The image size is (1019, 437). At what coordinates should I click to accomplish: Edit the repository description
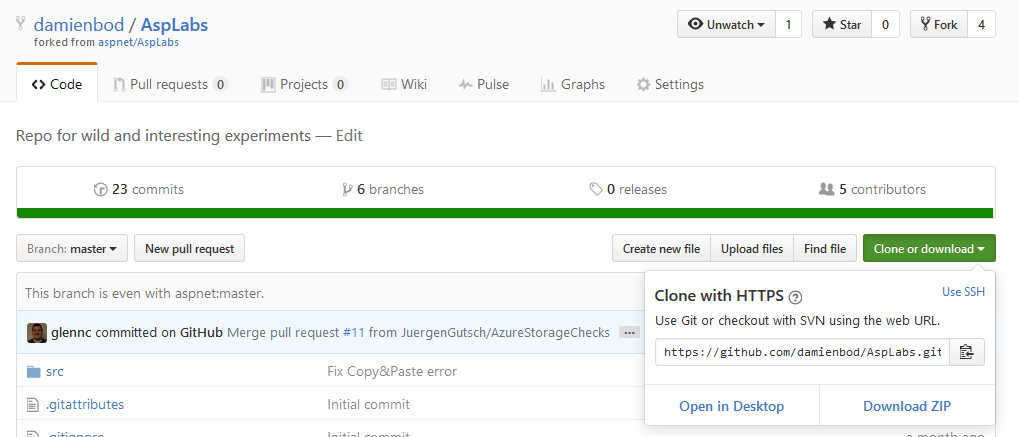(349, 136)
